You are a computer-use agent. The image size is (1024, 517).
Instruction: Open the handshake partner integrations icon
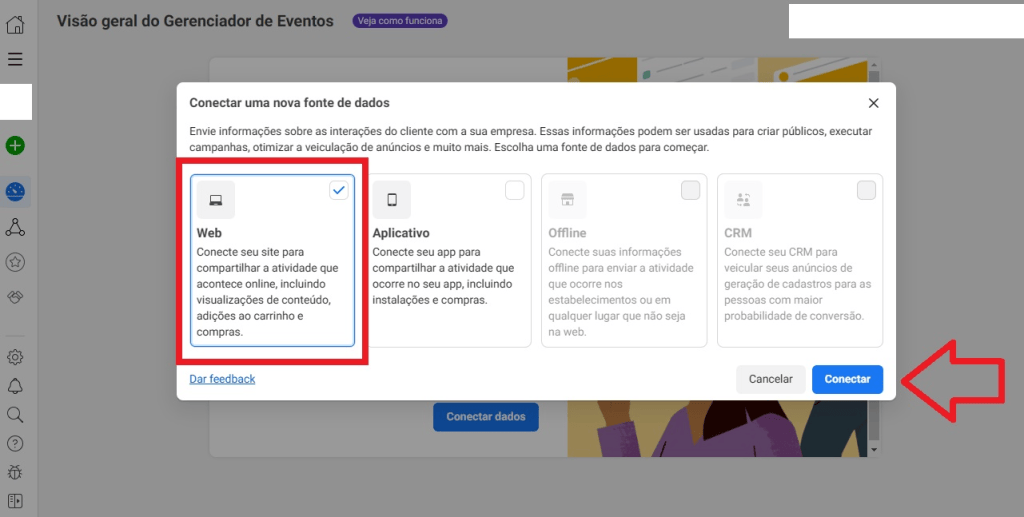point(15,297)
